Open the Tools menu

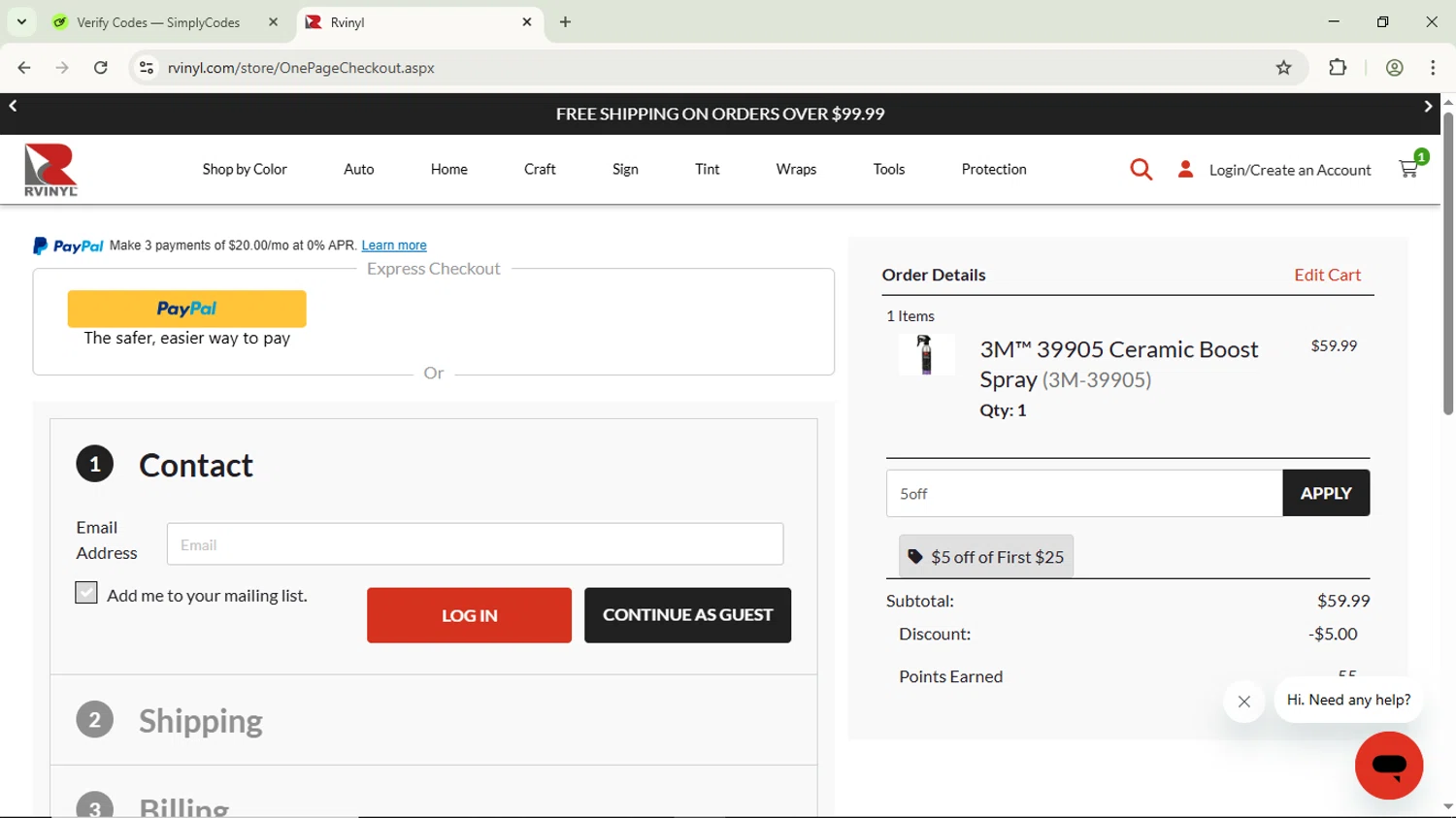[889, 170]
